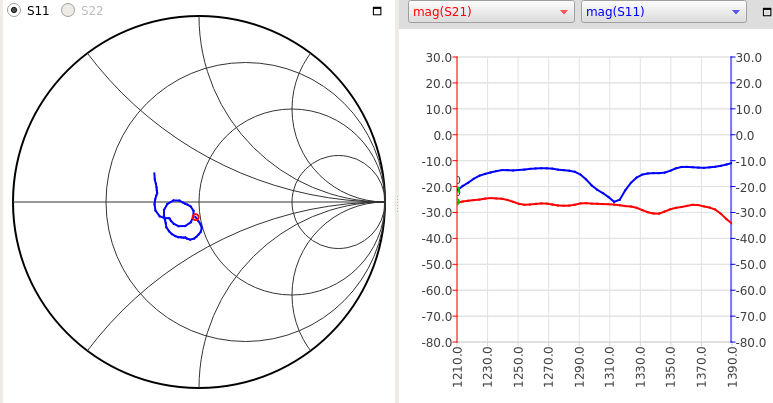The height and width of the screenshot is (403, 773).
Task: Click the 1350.0 frequency axis label
Action: [670, 366]
